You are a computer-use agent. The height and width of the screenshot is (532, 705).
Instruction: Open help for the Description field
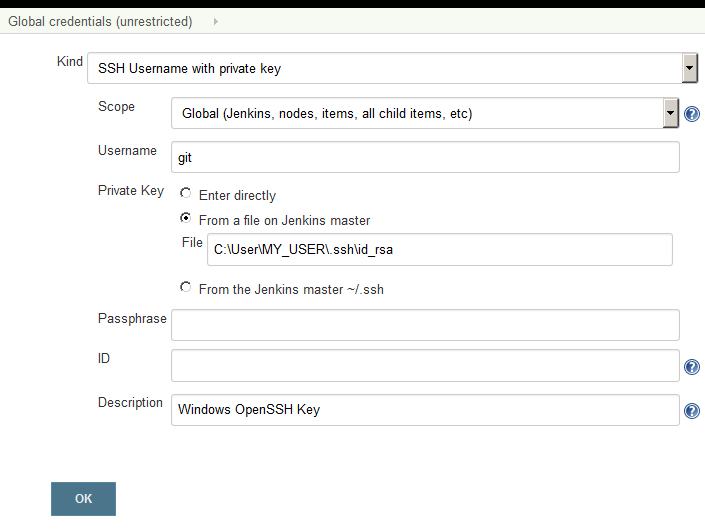click(x=692, y=411)
